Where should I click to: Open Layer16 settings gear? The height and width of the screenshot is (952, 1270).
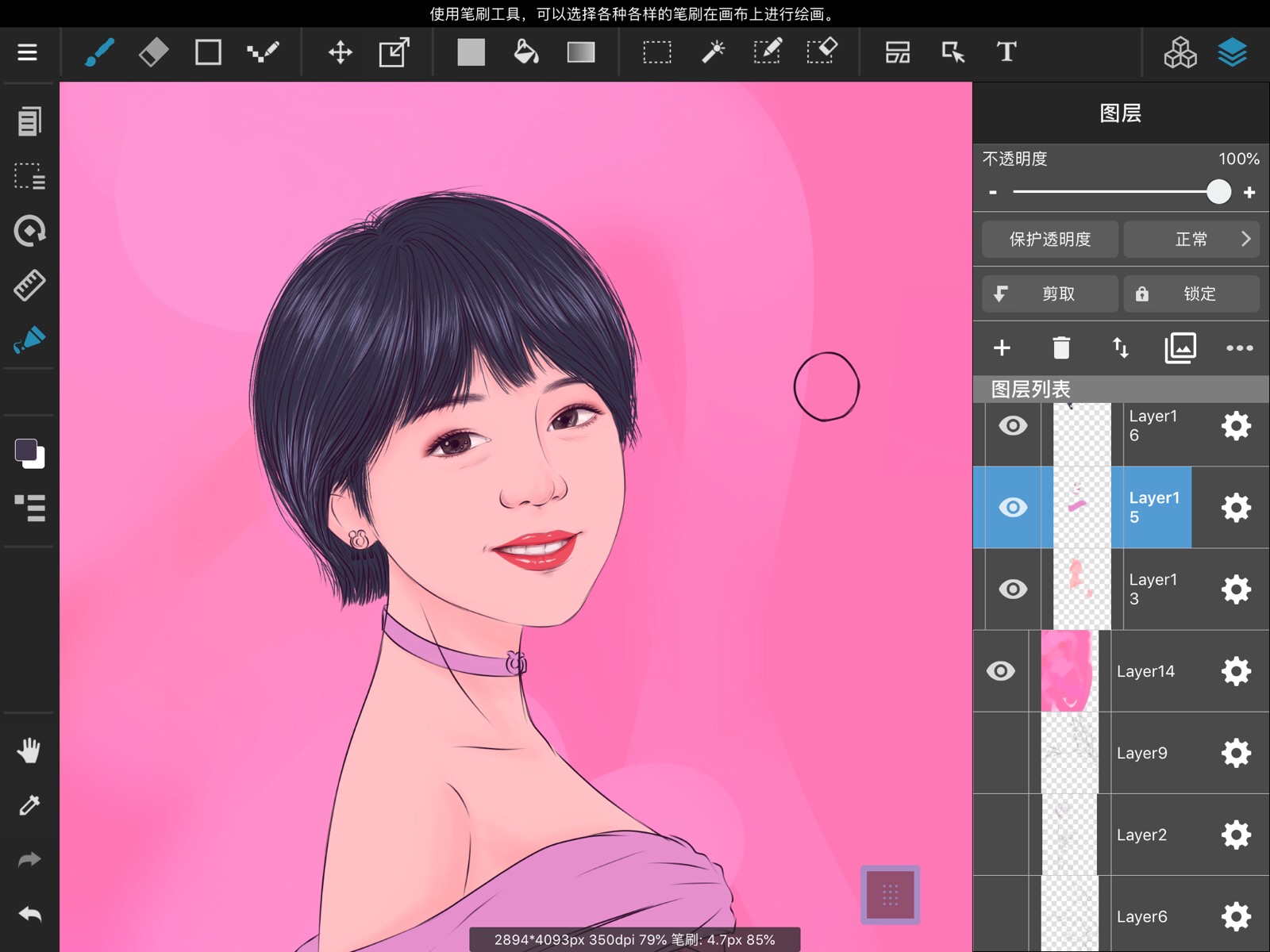(1236, 426)
